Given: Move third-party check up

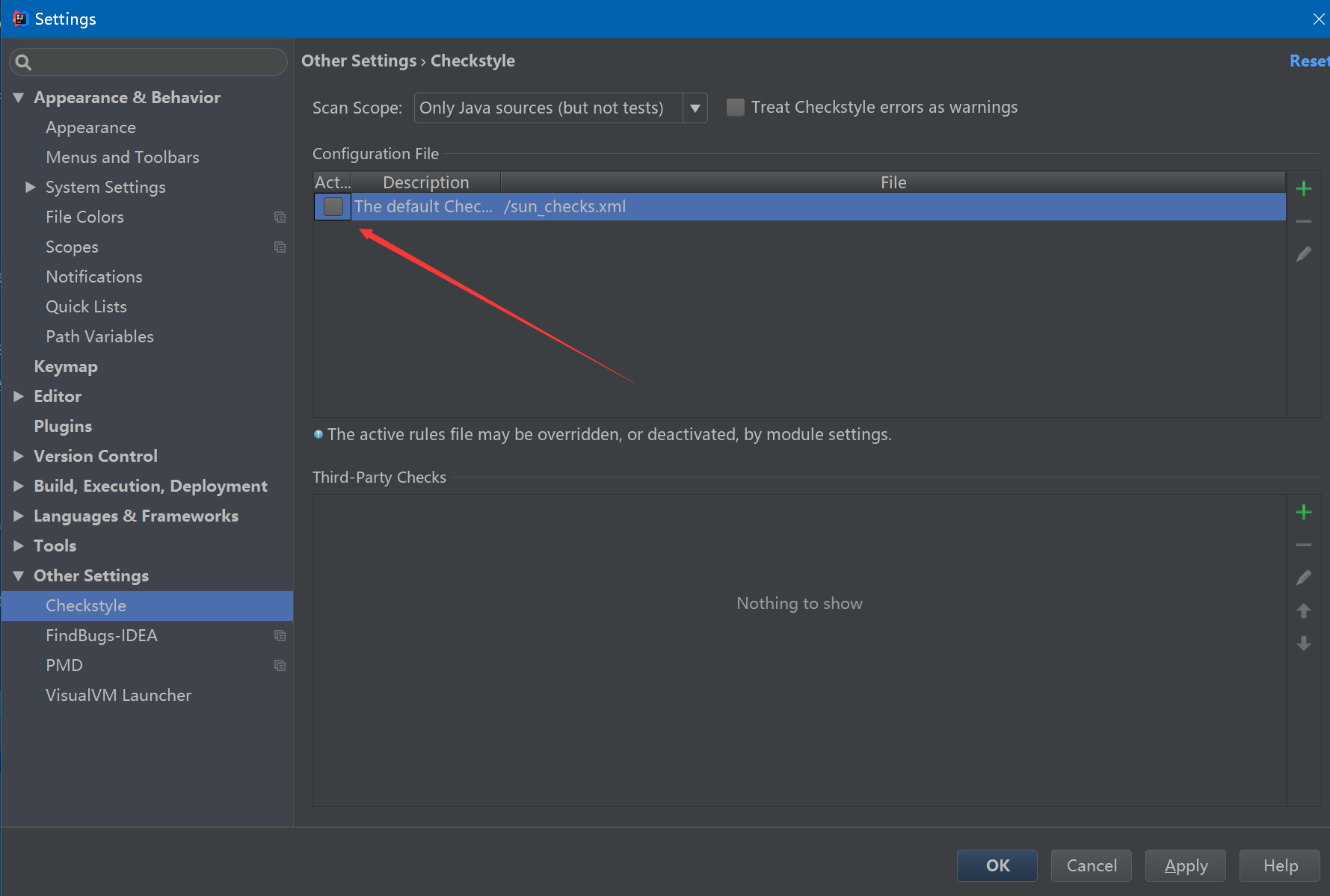Looking at the screenshot, I should pyautogui.click(x=1304, y=611).
